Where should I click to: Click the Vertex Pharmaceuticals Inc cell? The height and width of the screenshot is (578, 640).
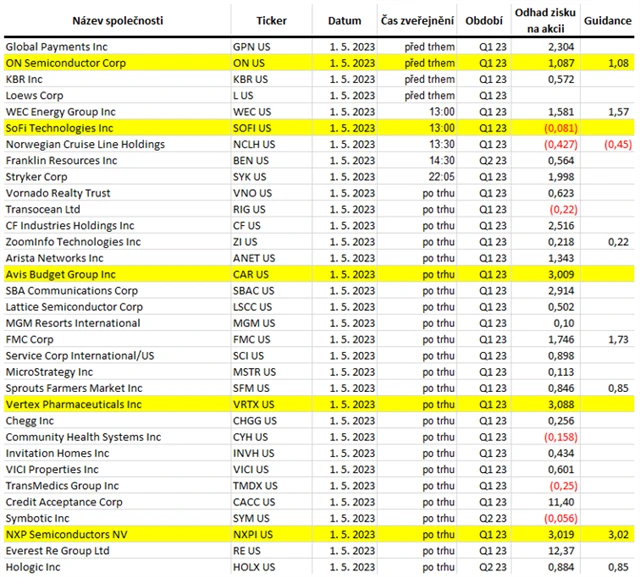click(x=74, y=404)
